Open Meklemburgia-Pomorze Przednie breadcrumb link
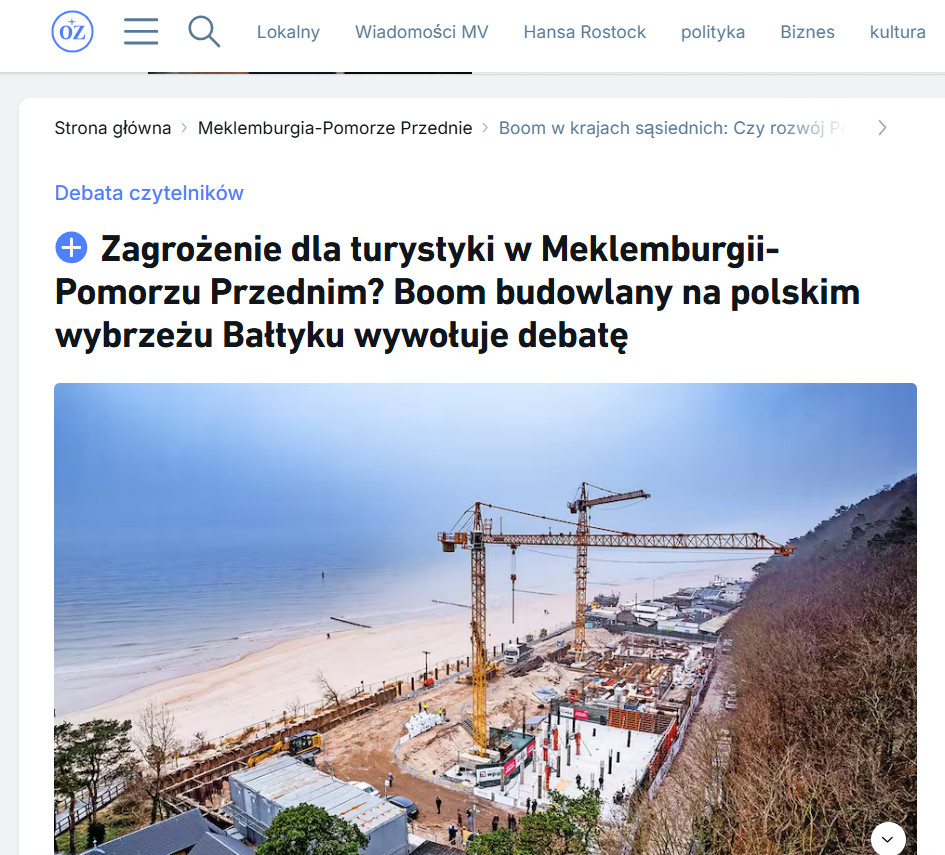945x855 pixels. [335, 128]
